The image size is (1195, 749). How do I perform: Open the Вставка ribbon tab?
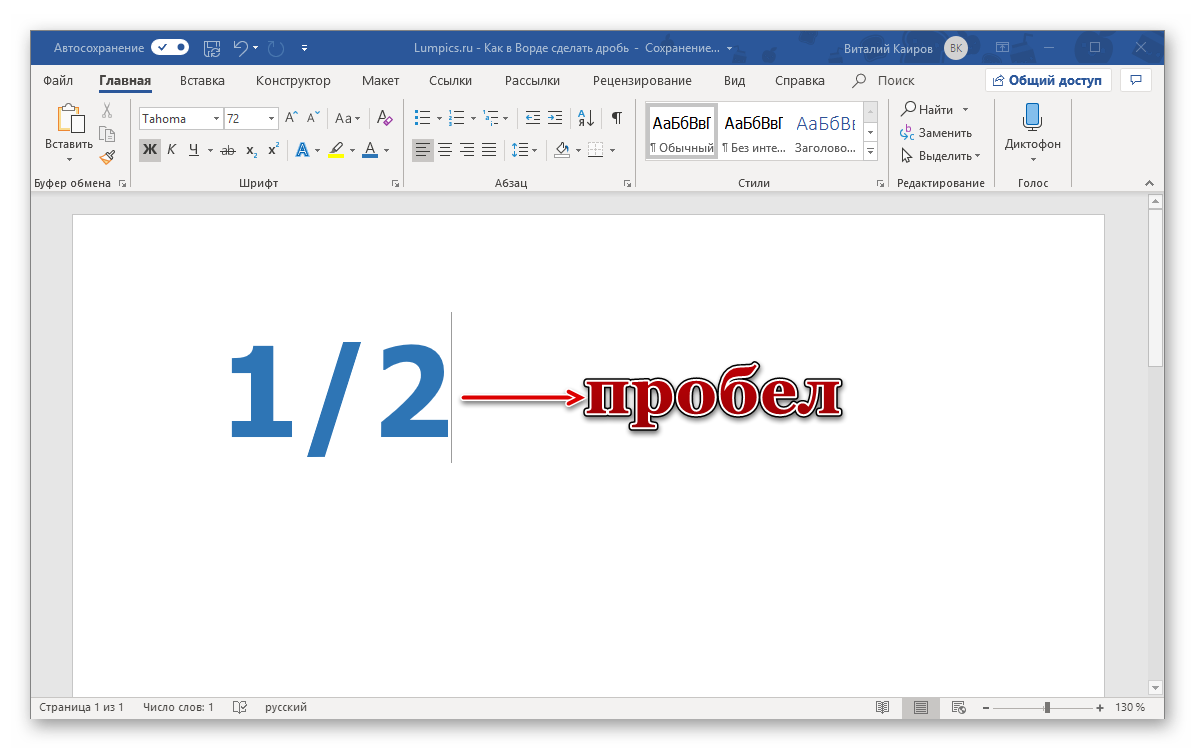click(202, 81)
